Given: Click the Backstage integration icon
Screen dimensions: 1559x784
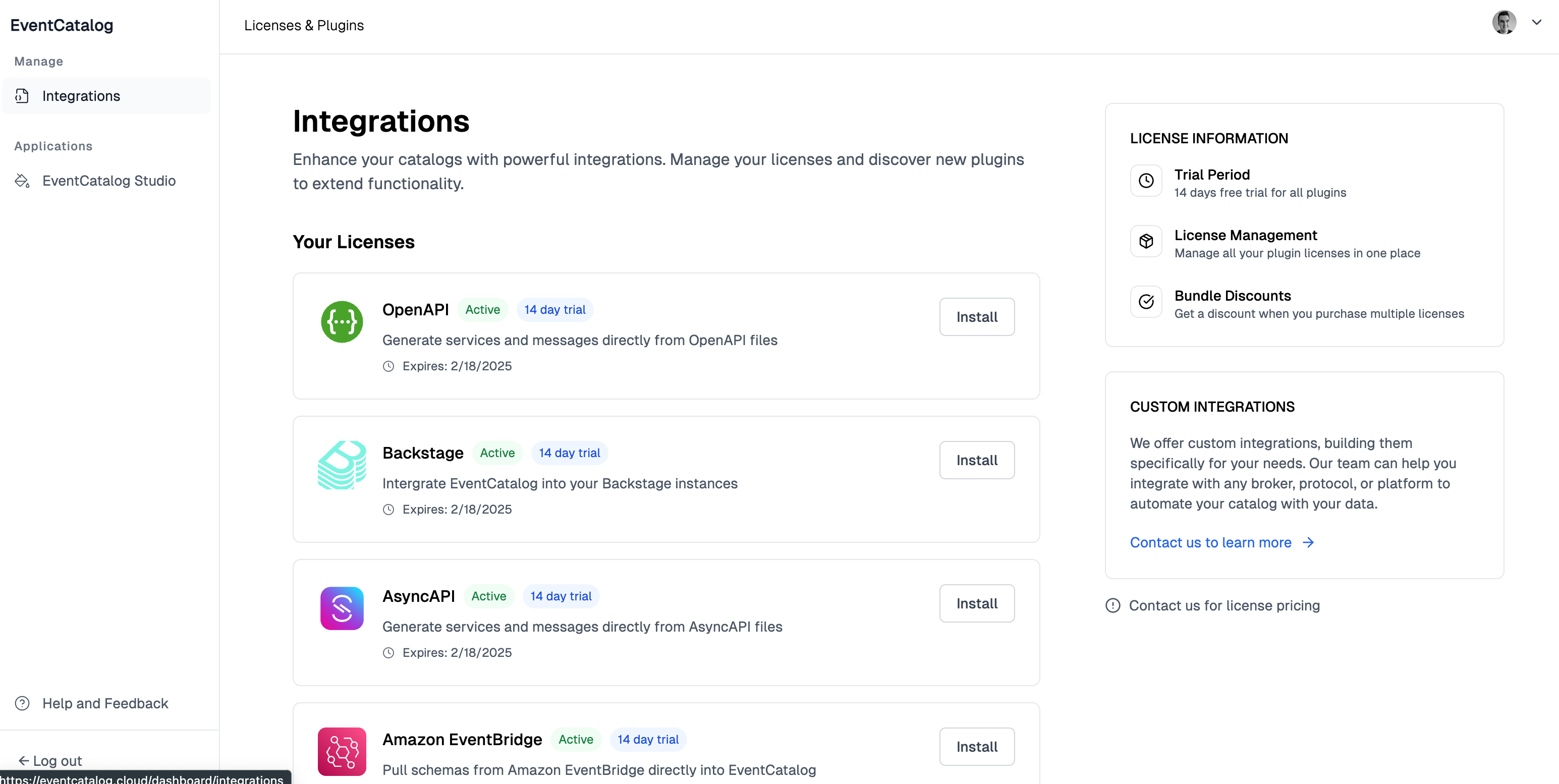Looking at the screenshot, I should coord(342,466).
